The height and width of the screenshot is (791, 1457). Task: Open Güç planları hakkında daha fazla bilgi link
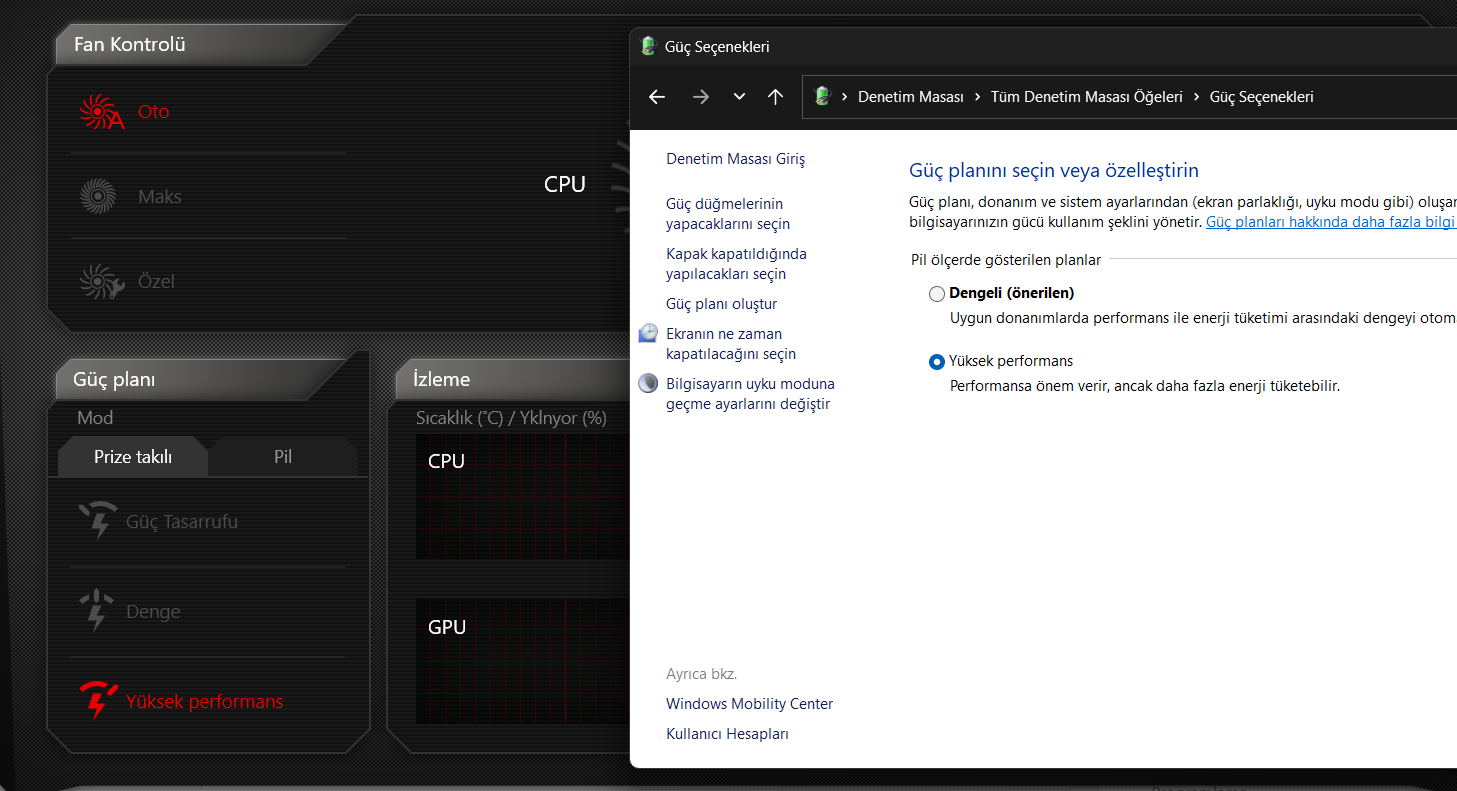coord(1331,222)
